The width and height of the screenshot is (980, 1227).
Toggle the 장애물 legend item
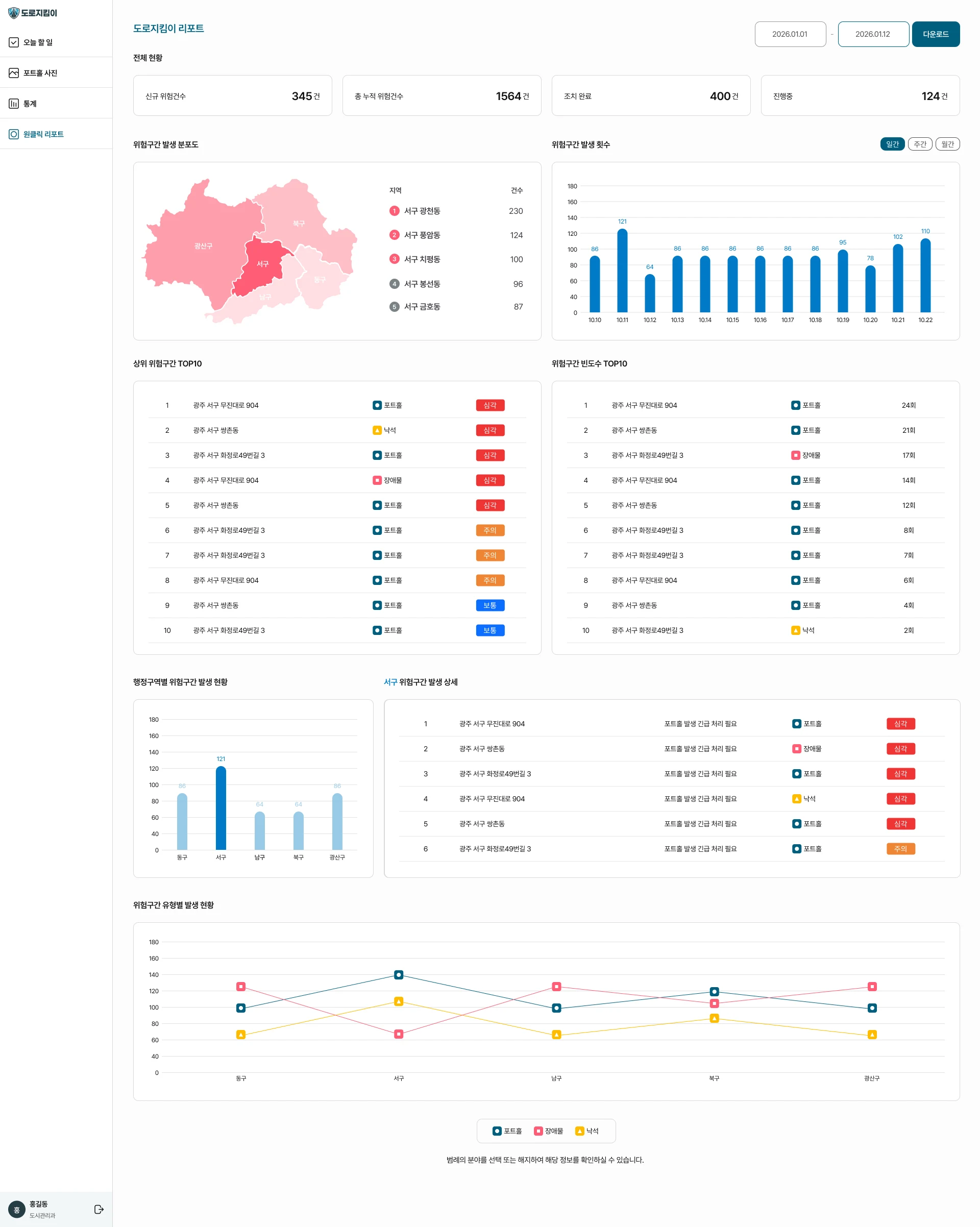(549, 1131)
